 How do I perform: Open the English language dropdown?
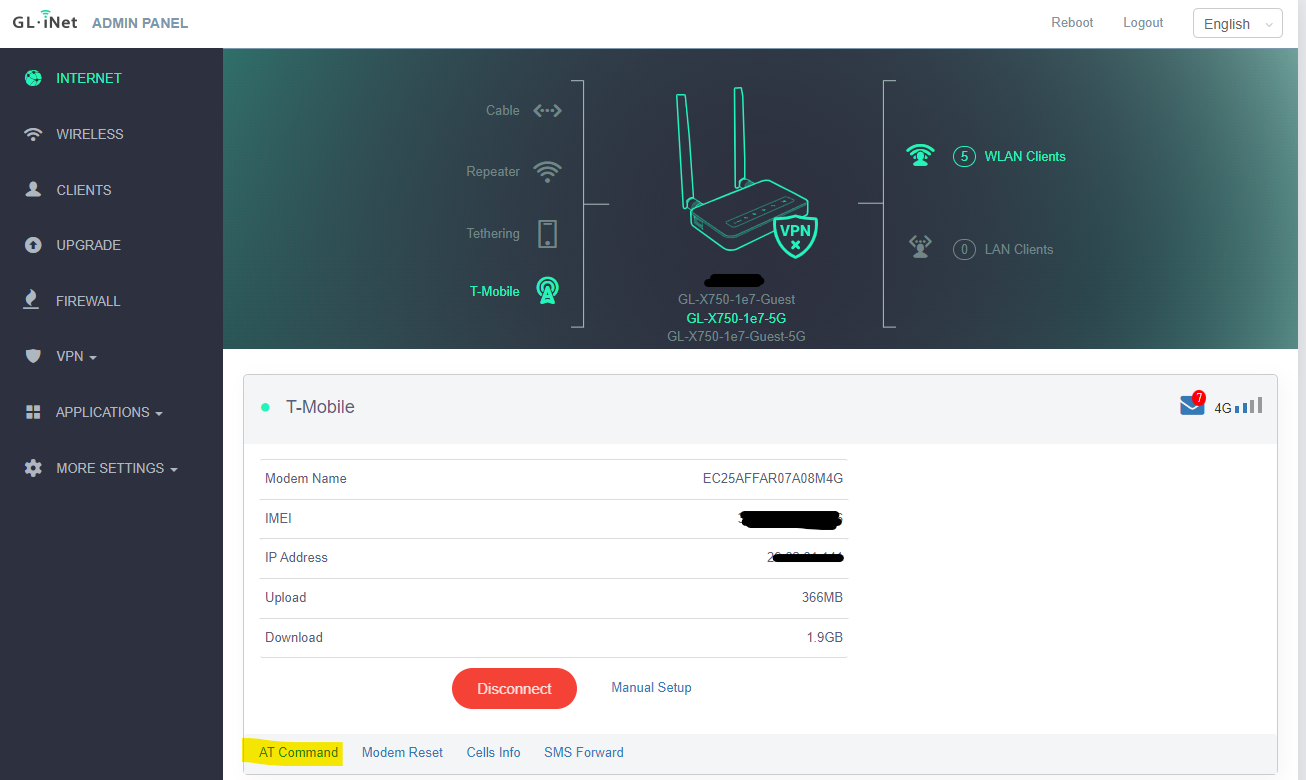coord(1237,24)
